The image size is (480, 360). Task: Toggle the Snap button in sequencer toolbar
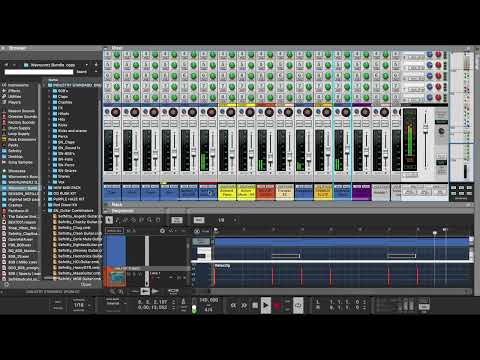[199, 220]
